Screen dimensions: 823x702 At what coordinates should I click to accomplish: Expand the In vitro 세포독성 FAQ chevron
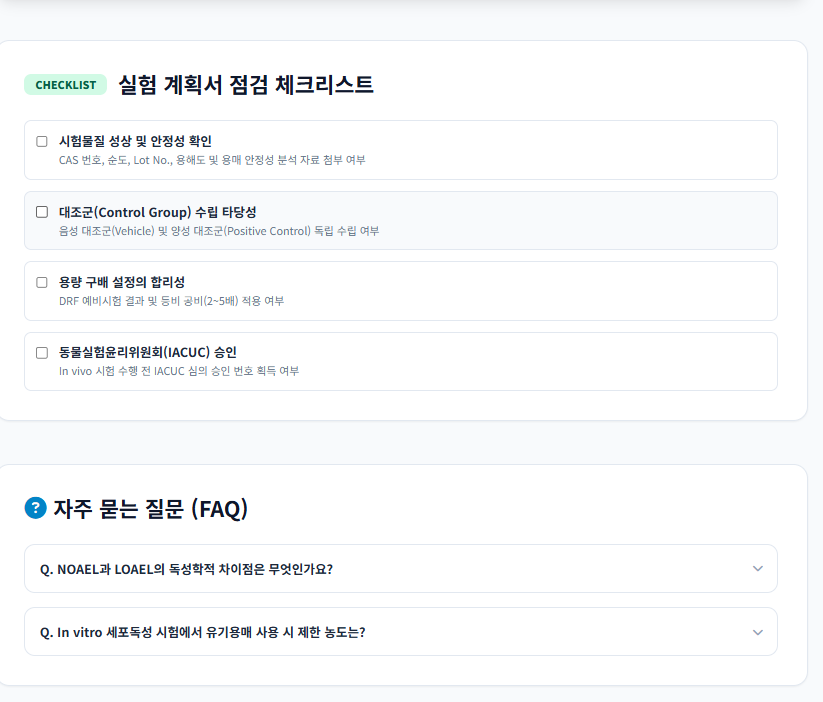757,632
